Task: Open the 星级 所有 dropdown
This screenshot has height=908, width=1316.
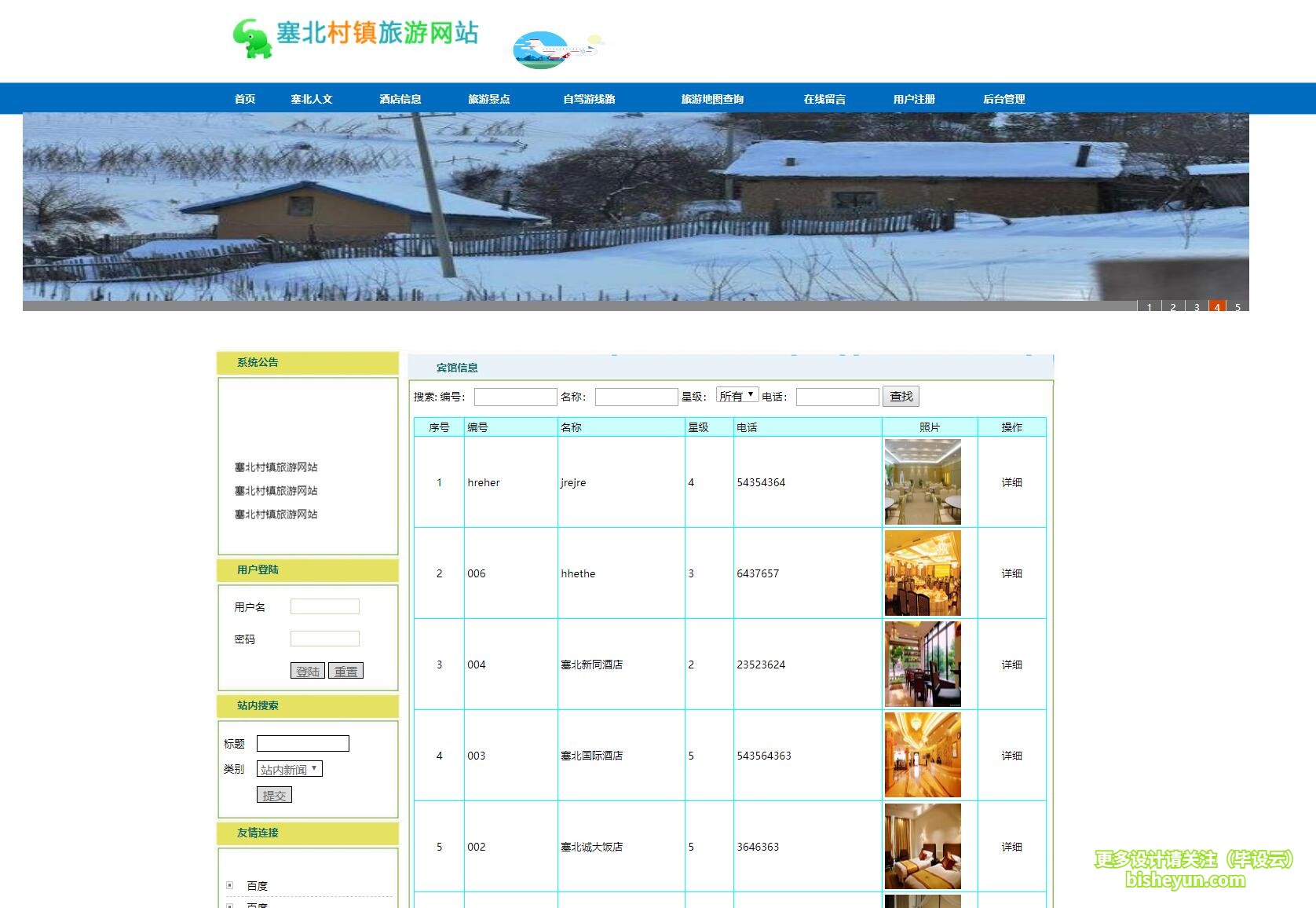Action: click(x=737, y=395)
